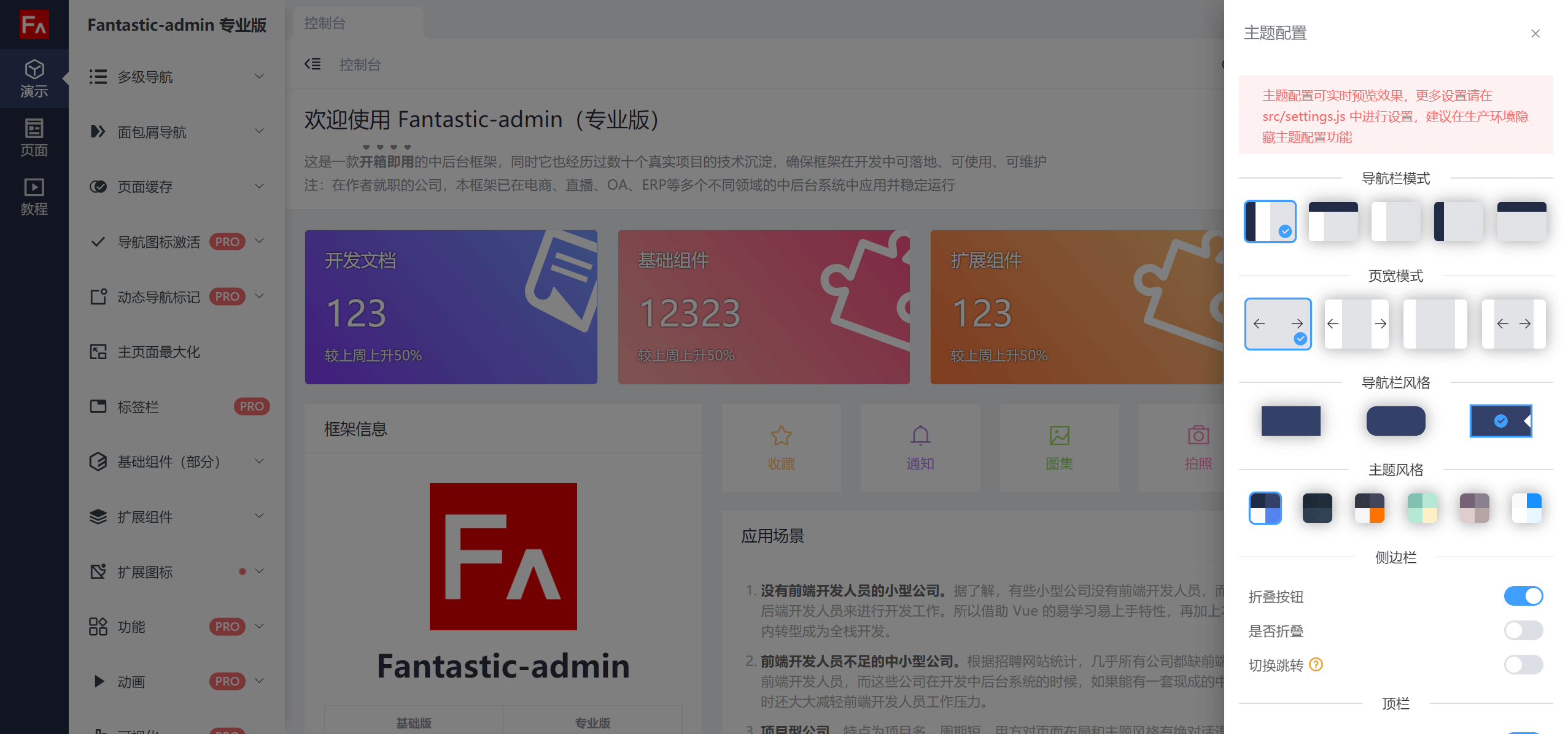Viewport: 1568px width, 734px height.
Task: Select the fourth navigation mode with dark narrow sidebar
Action: pyautogui.click(x=1458, y=222)
